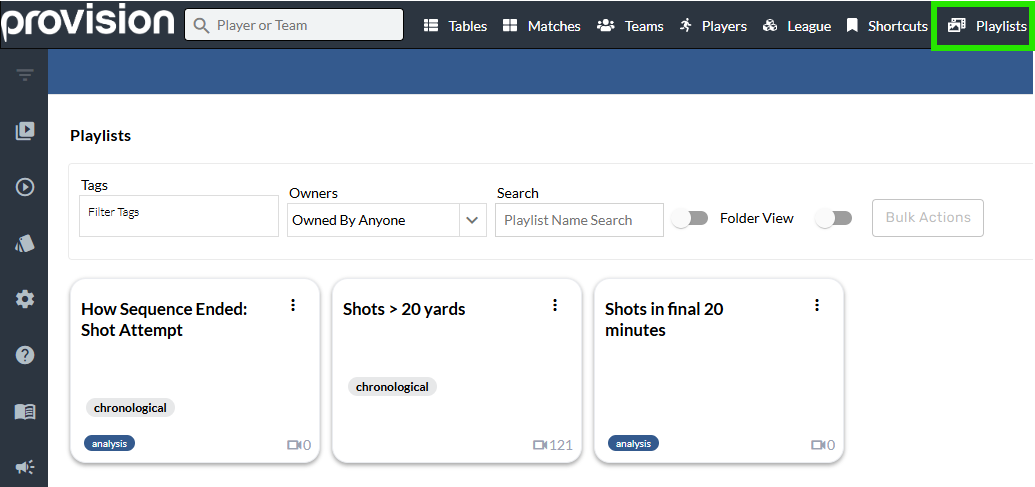Toggle the switch next to Bulk Actions
The height and width of the screenshot is (487, 1035).
point(834,218)
